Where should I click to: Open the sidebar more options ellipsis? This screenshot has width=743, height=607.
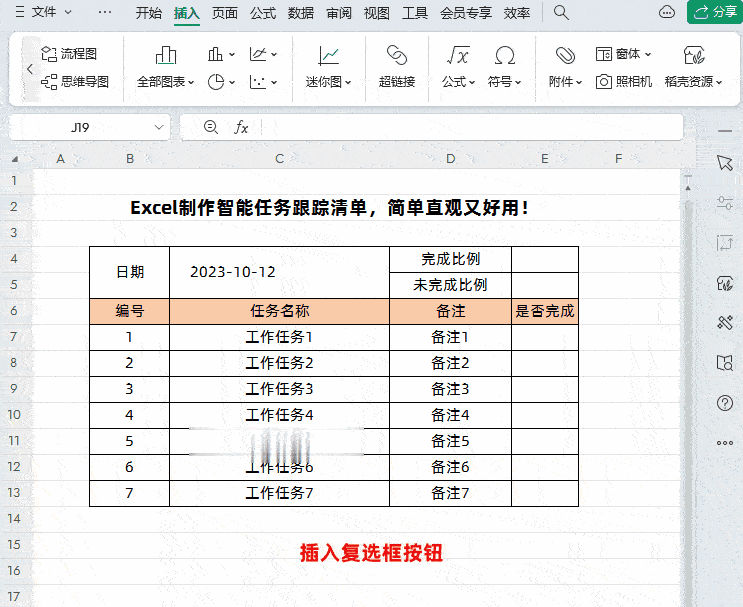pos(725,443)
